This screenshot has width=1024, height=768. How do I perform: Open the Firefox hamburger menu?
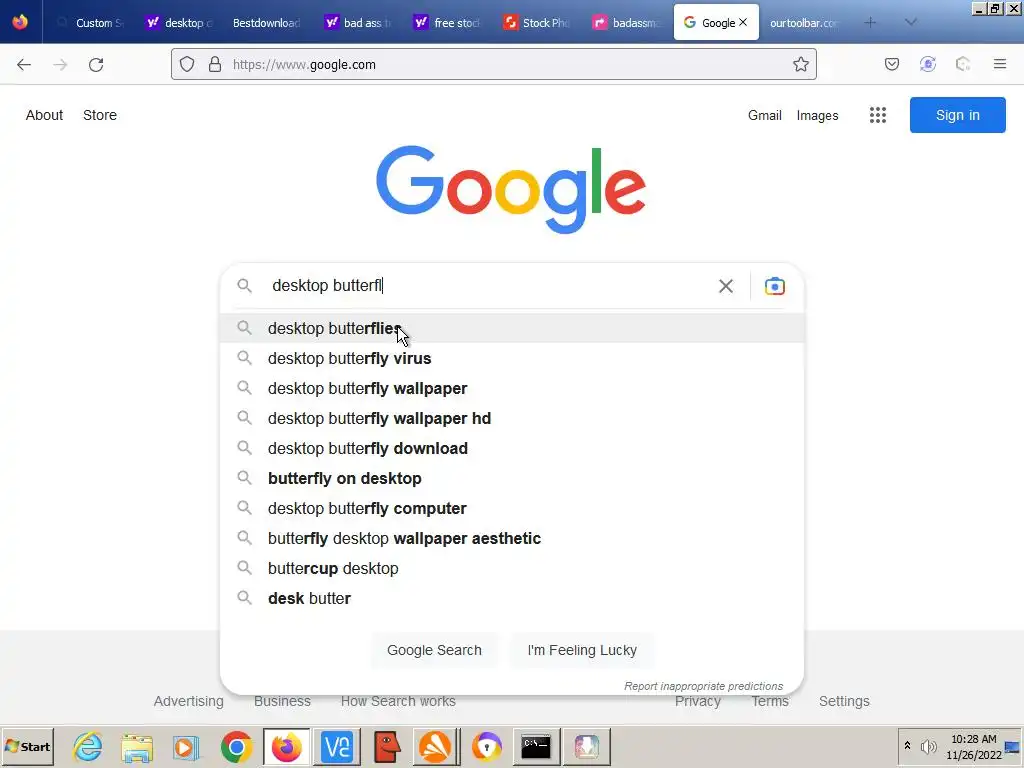pos(1000,64)
